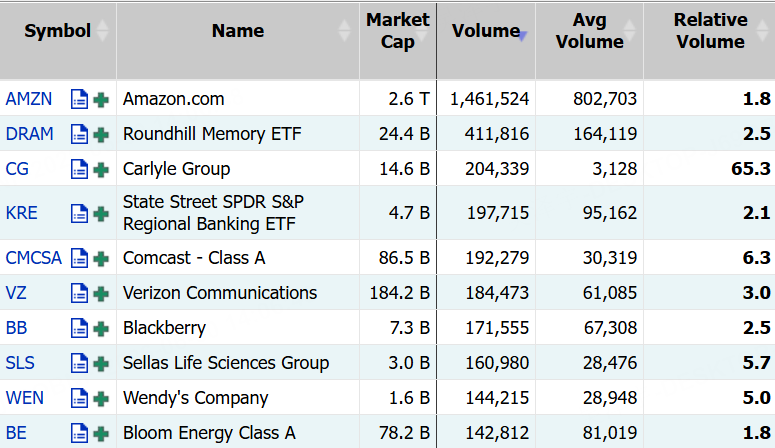Open the document icon for BB
The height and width of the screenshot is (448, 775).
[79, 328]
